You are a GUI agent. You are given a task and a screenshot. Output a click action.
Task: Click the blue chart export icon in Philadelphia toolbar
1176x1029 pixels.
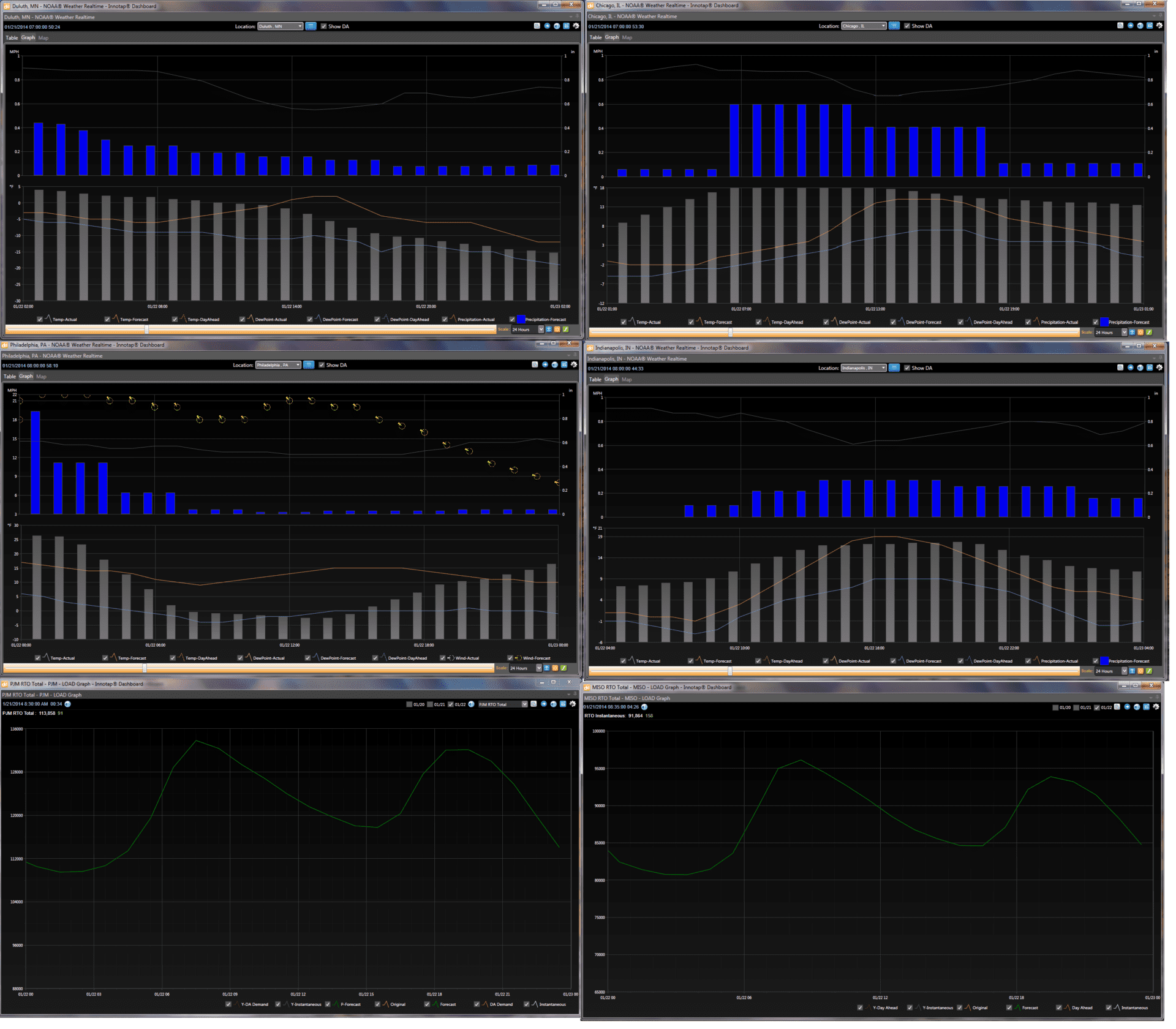click(x=564, y=364)
